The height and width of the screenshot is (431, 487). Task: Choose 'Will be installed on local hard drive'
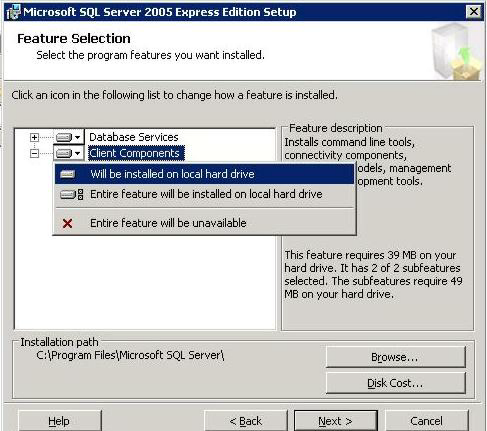coord(204,174)
